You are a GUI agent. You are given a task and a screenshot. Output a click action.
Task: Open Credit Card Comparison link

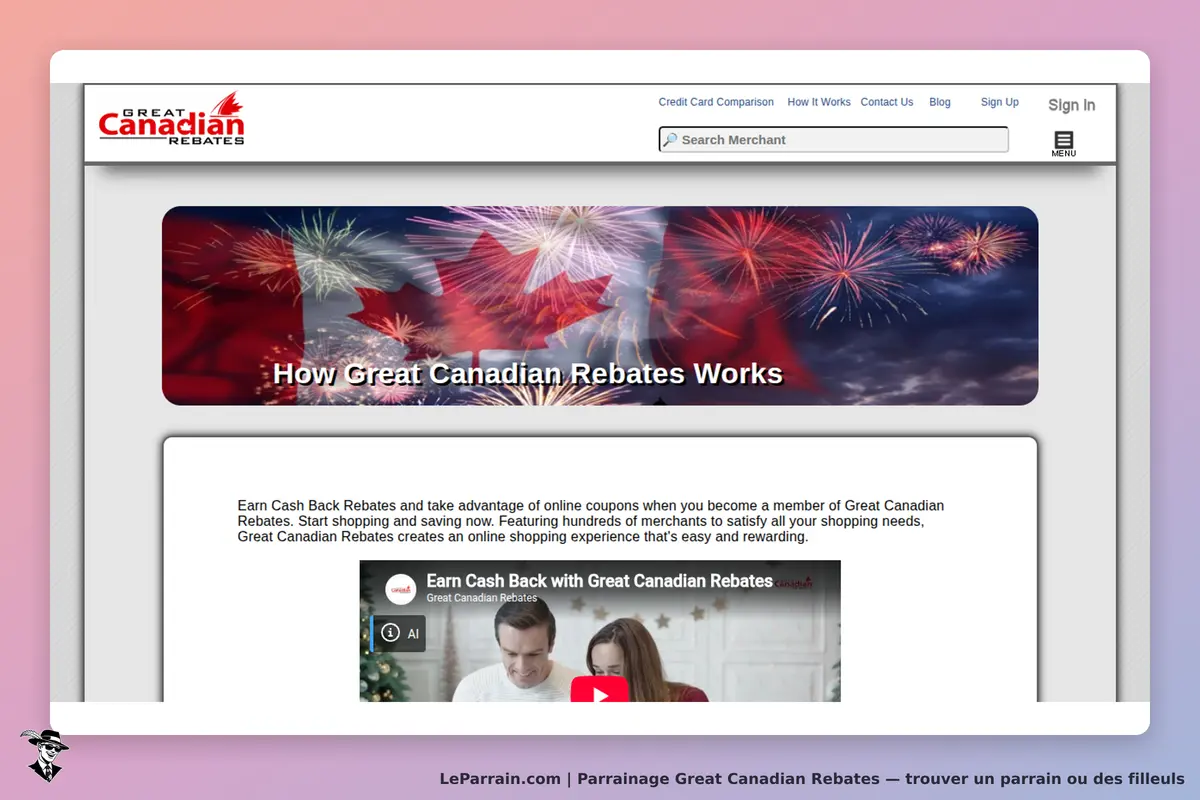[716, 102]
